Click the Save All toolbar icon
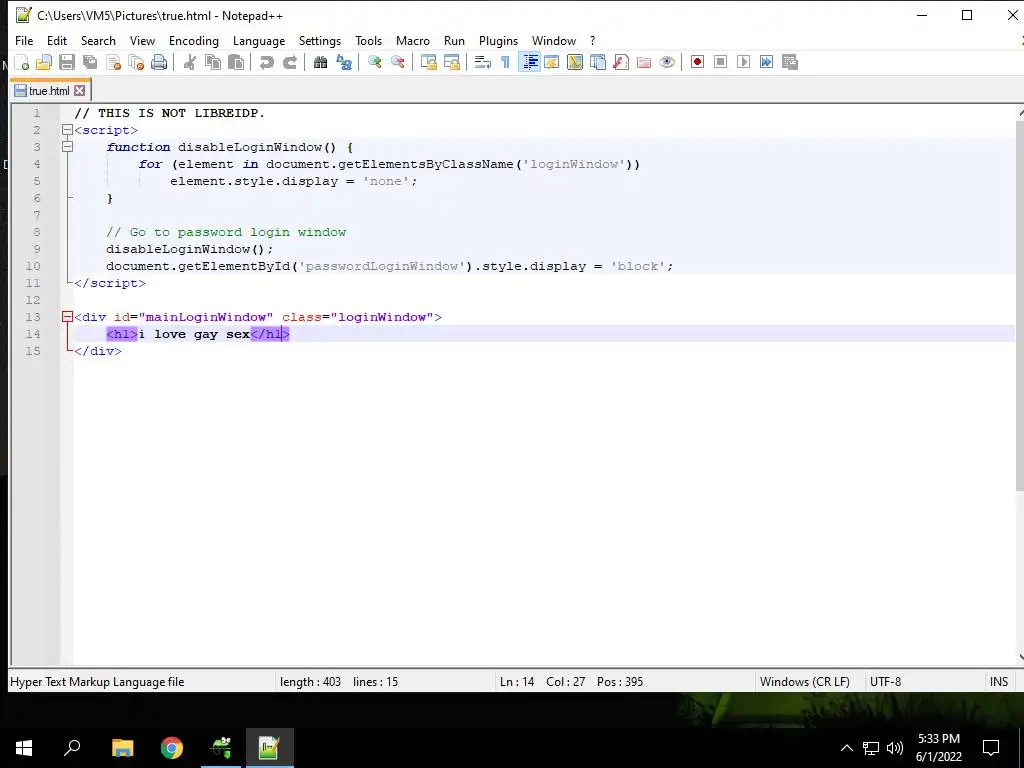The image size is (1024, 768). 90,62
